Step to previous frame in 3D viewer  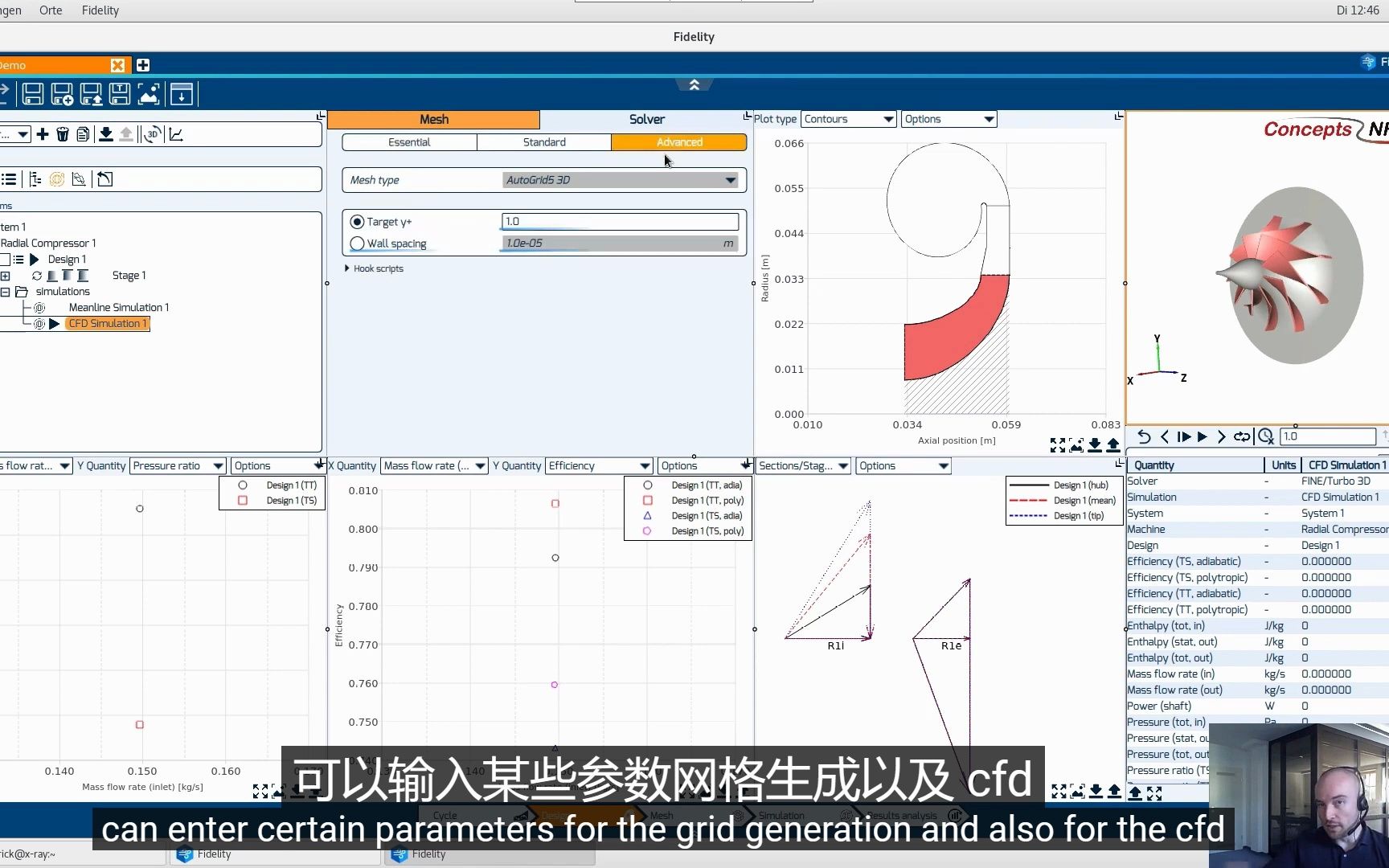(1165, 436)
